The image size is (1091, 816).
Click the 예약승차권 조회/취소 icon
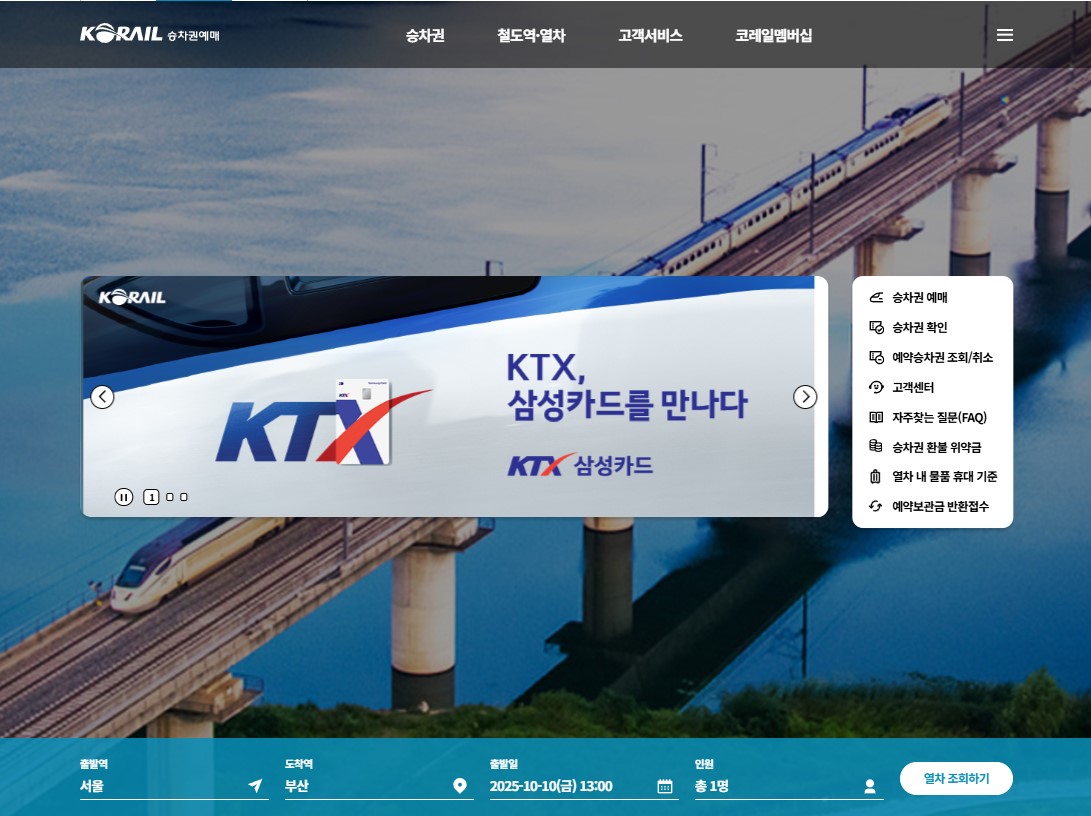coord(876,358)
